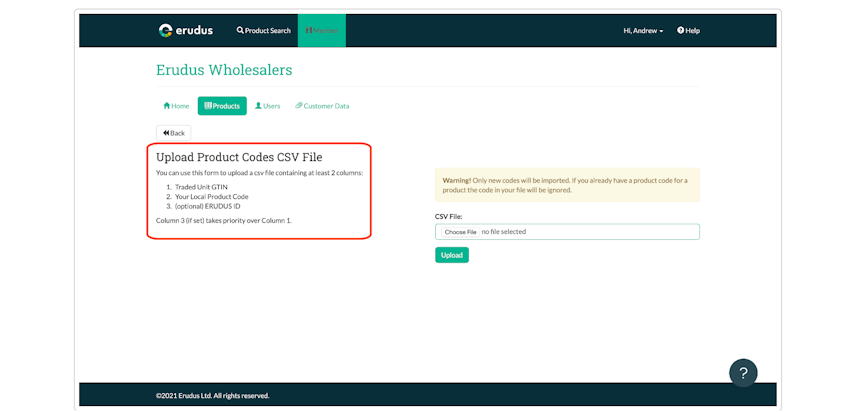858x412 pixels.
Task: Click the Upload Product Codes CSV File heading
Action: (x=239, y=157)
